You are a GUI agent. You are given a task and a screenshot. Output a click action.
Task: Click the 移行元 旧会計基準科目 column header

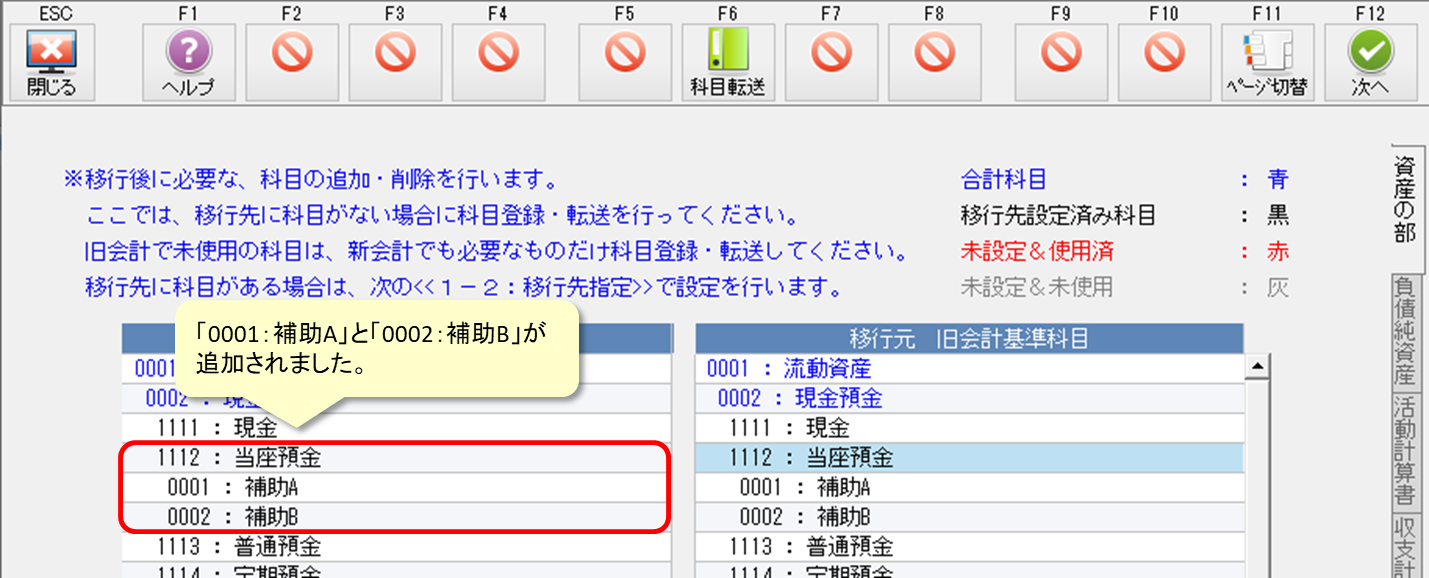pyautogui.click(x=968, y=338)
